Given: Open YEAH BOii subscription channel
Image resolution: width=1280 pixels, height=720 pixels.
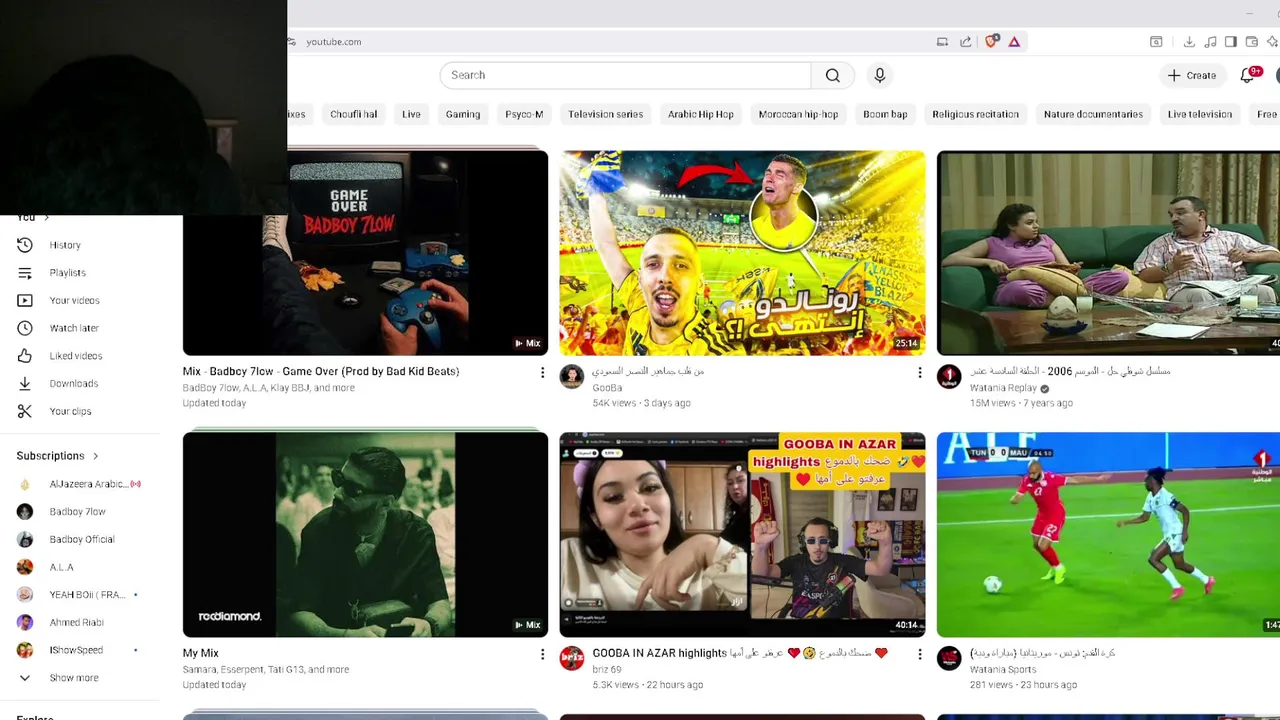Looking at the screenshot, I should click(80, 595).
